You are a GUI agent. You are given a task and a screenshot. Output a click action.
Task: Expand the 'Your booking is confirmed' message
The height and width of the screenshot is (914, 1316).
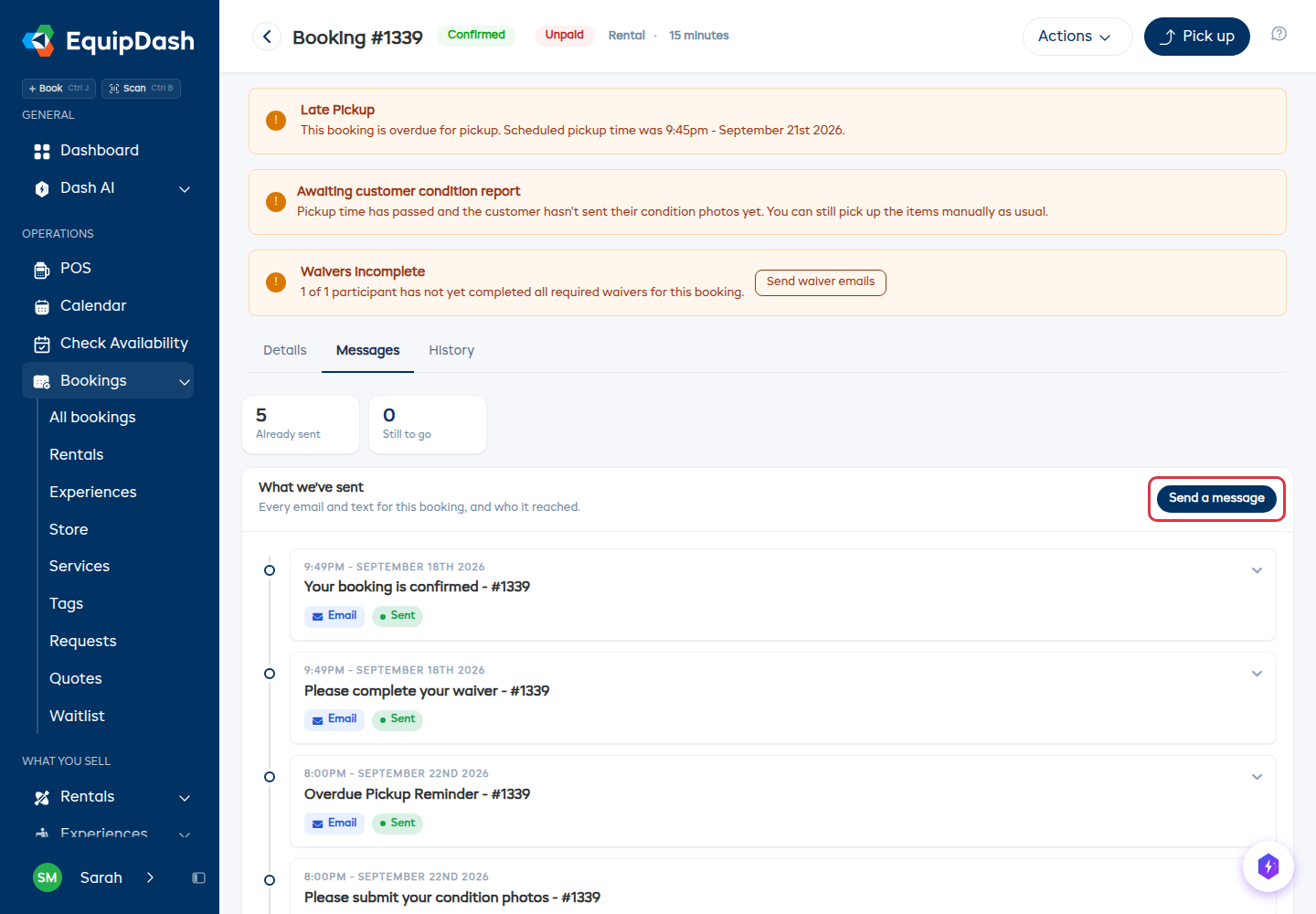coord(1258,570)
